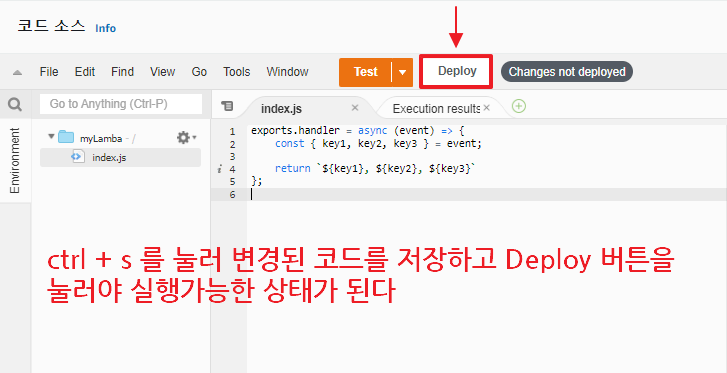The width and height of the screenshot is (727, 373).
Task: Click the green plus new tab icon
Action: 519,106
